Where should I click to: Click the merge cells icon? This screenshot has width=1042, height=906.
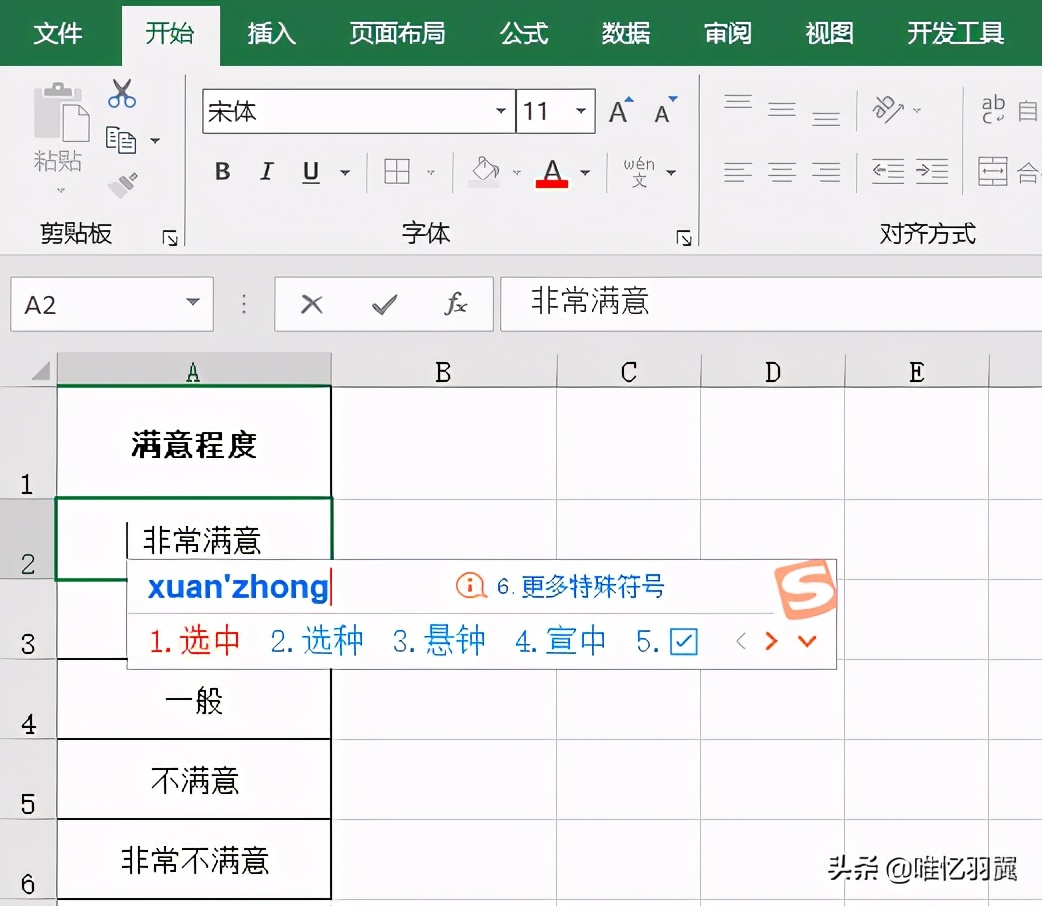point(993,171)
